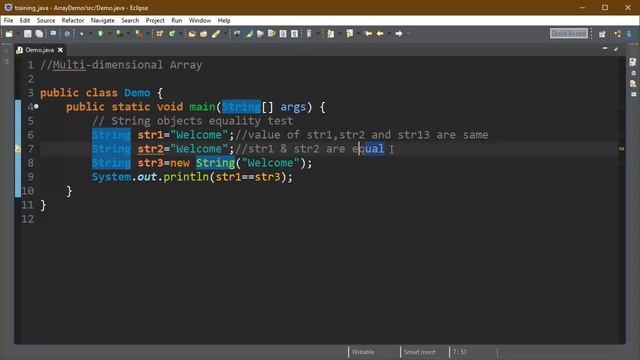Open the Run menu
Viewport: 640px width, 360px height.
(x=177, y=20)
